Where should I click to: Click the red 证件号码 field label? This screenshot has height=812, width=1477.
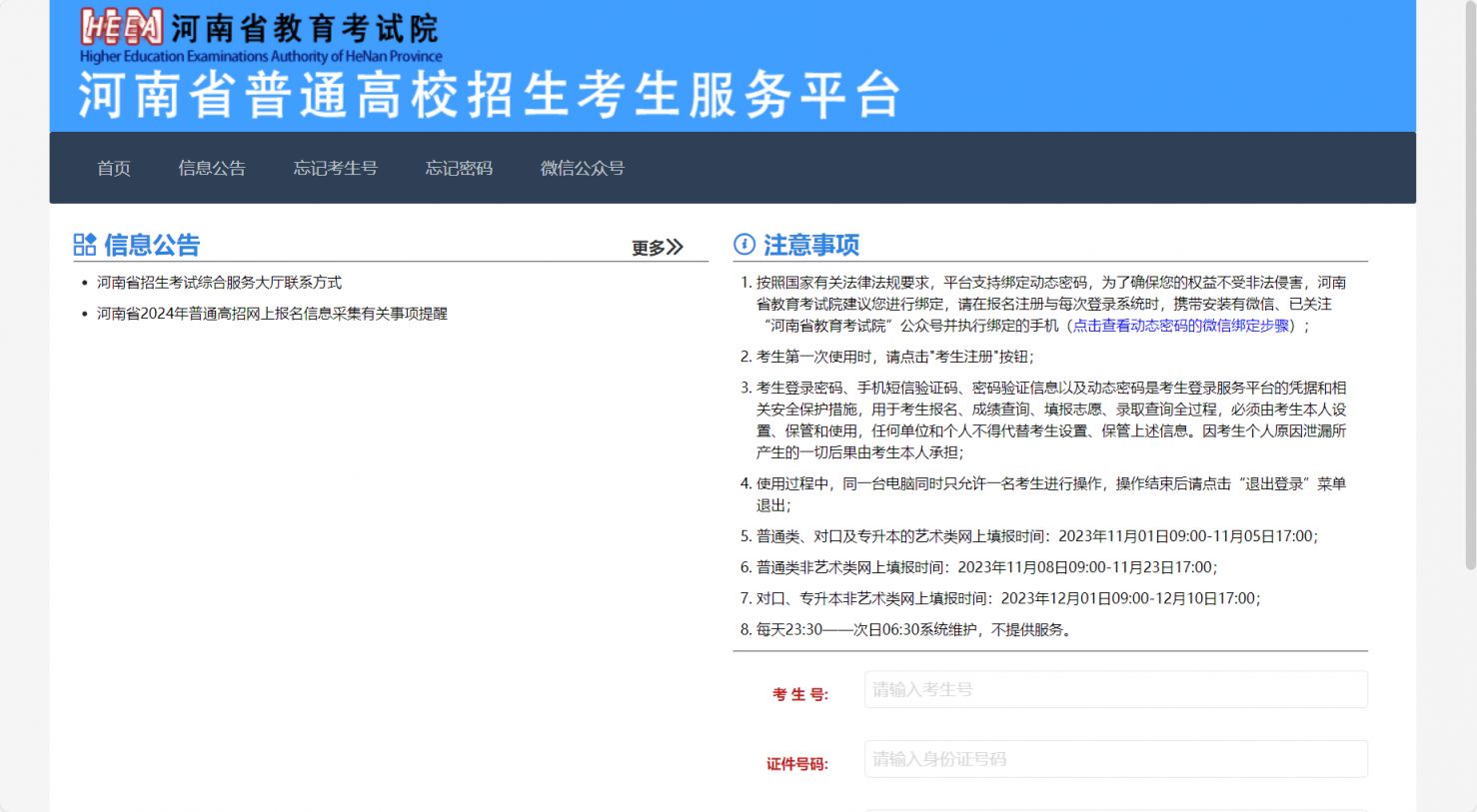(x=796, y=764)
